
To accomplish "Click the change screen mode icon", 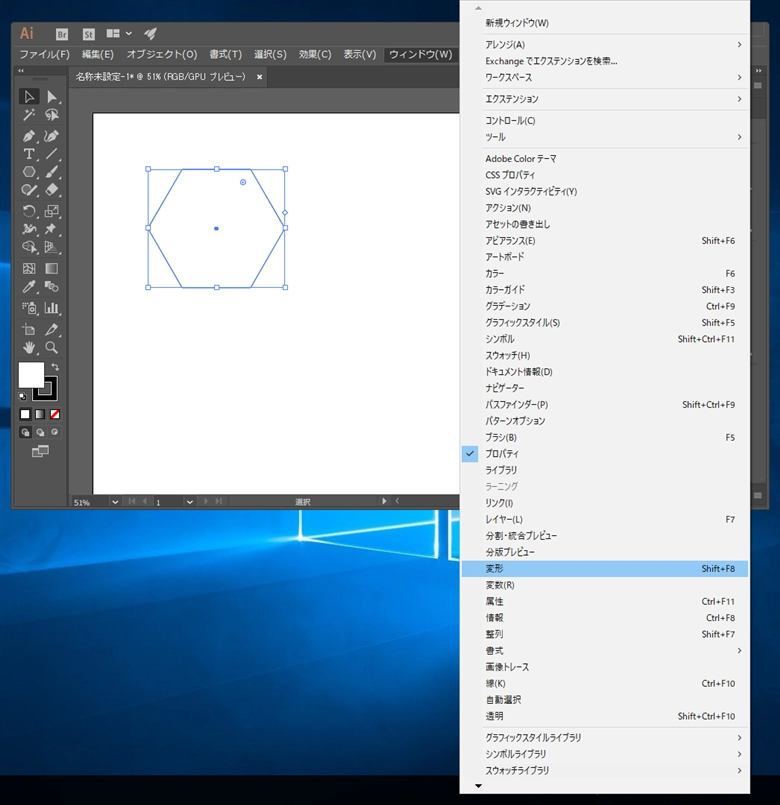I will click(x=41, y=451).
